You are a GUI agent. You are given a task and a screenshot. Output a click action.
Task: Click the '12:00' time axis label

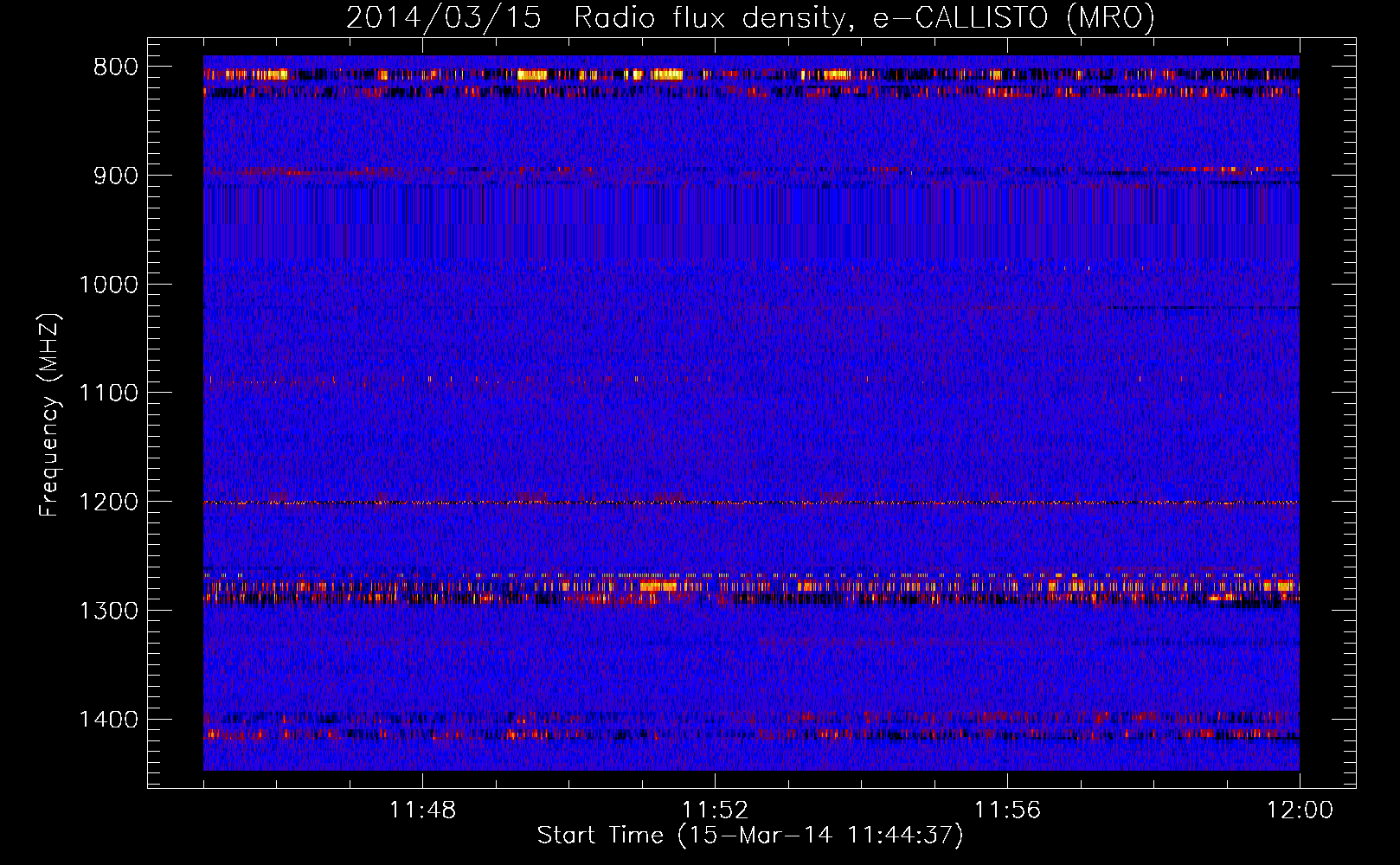tap(1300, 811)
